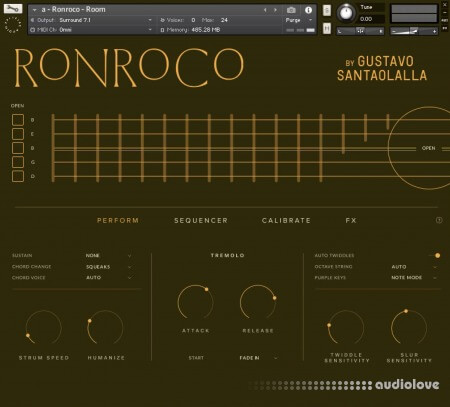This screenshot has width=450, height=407.
Task: Open the Purge dropdown menu
Action: tap(299, 20)
